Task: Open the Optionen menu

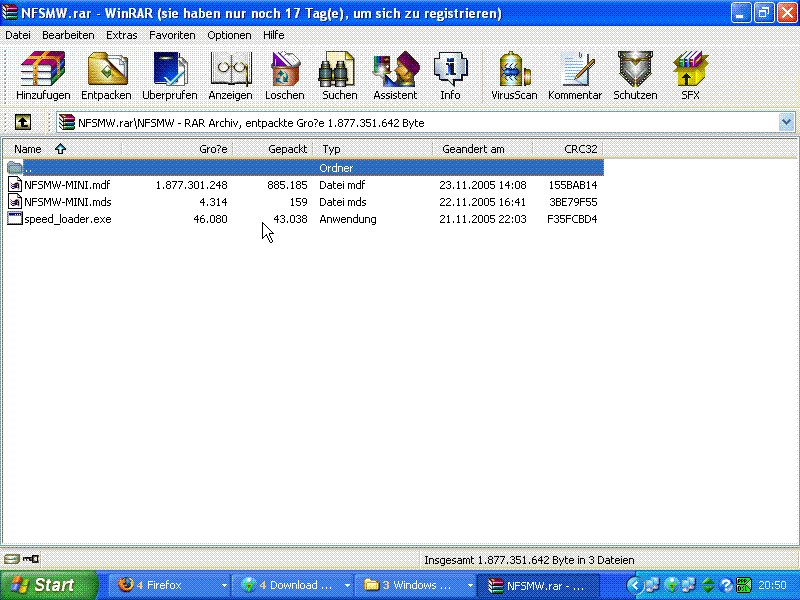Action: (229, 35)
